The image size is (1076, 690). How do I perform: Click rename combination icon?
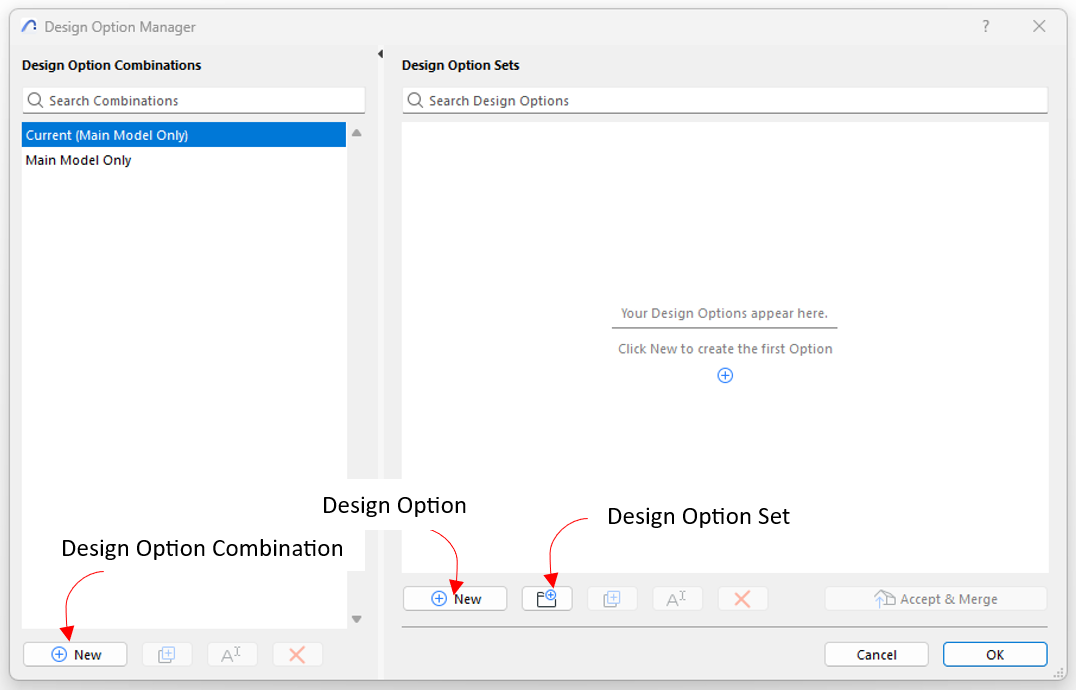point(232,654)
